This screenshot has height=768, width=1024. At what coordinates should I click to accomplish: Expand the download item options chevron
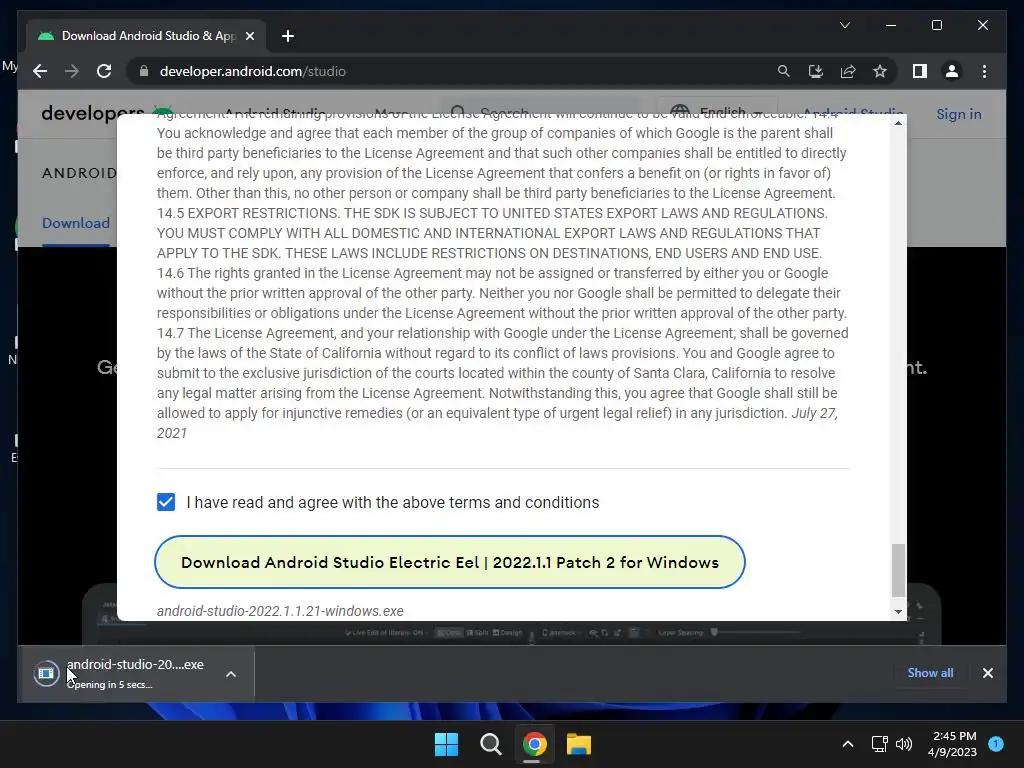(231, 674)
